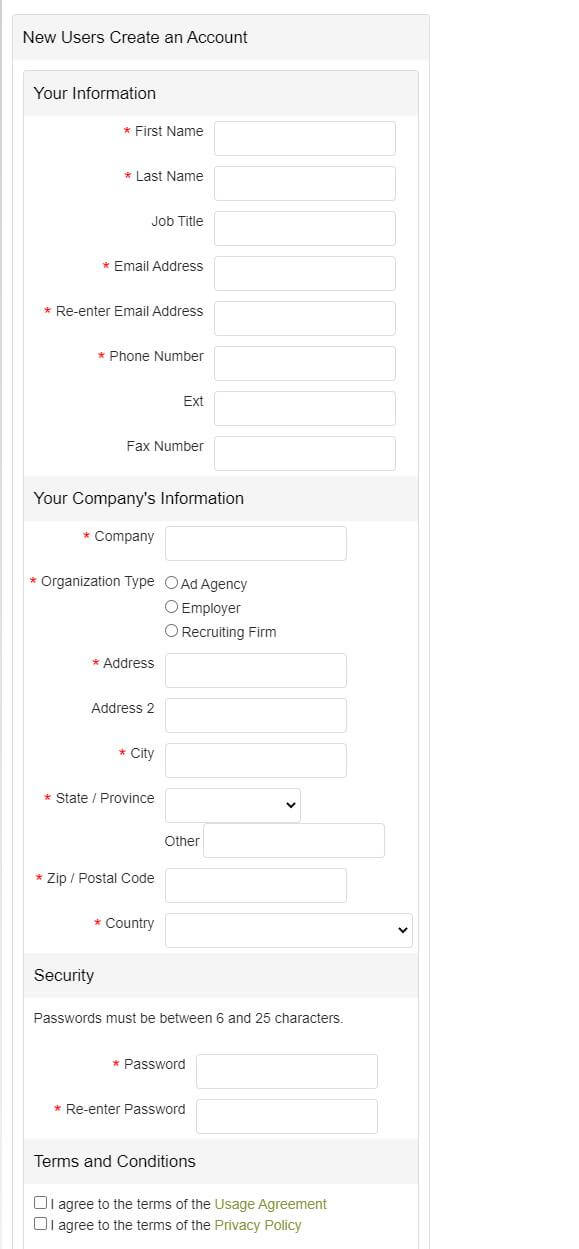Focus the Phone Number input box
This screenshot has width=579, height=1249.
[305, 363]
